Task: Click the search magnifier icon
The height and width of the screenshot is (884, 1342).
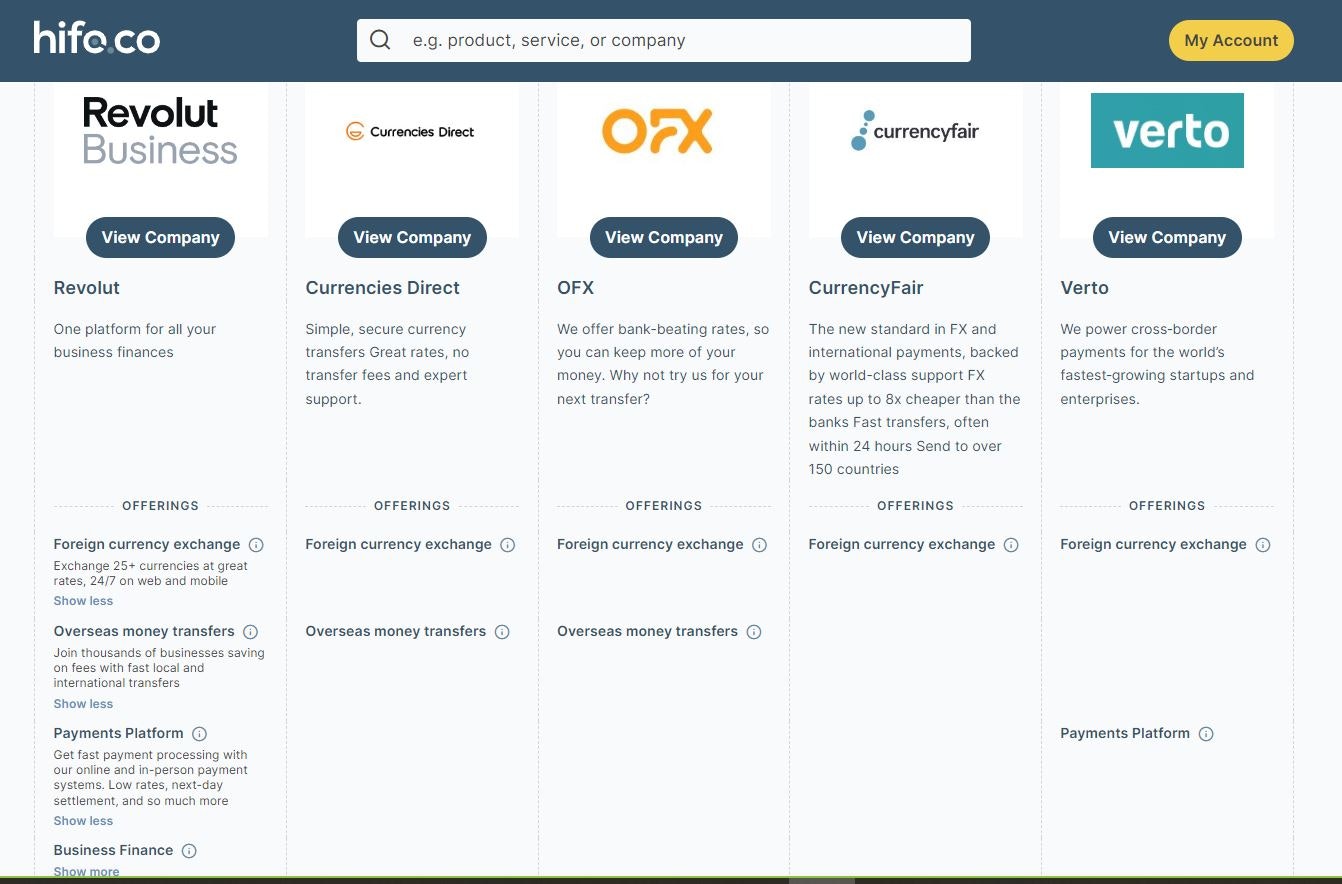Action: (x=380, y=40)
